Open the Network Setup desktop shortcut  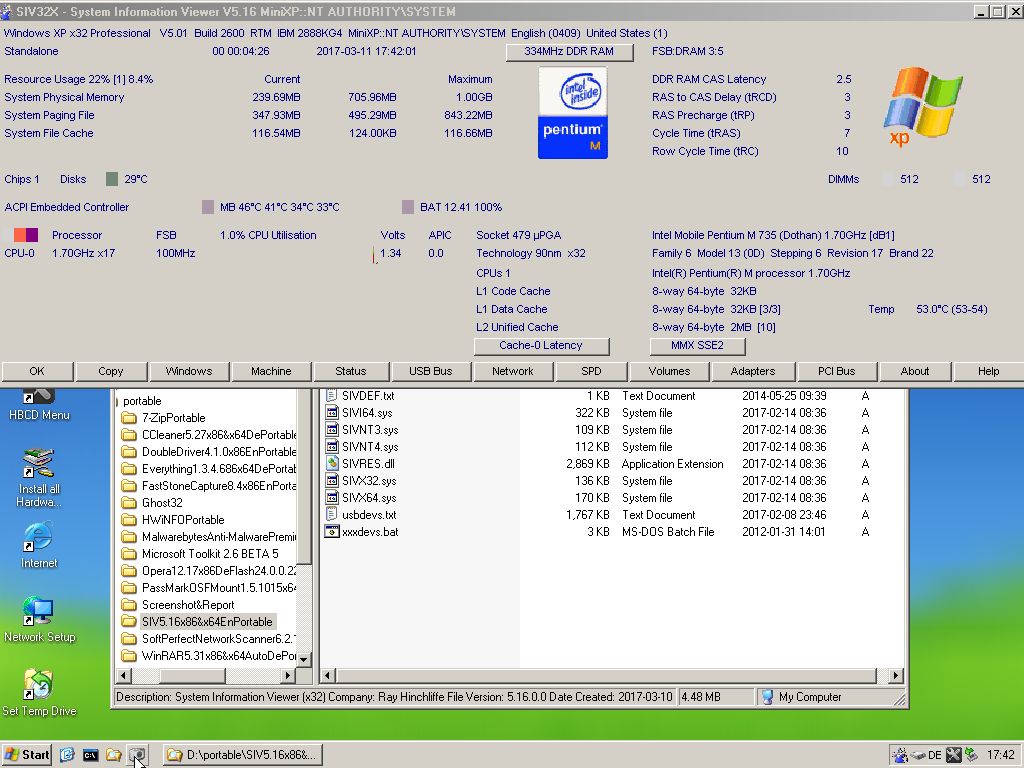click(39, 620)
